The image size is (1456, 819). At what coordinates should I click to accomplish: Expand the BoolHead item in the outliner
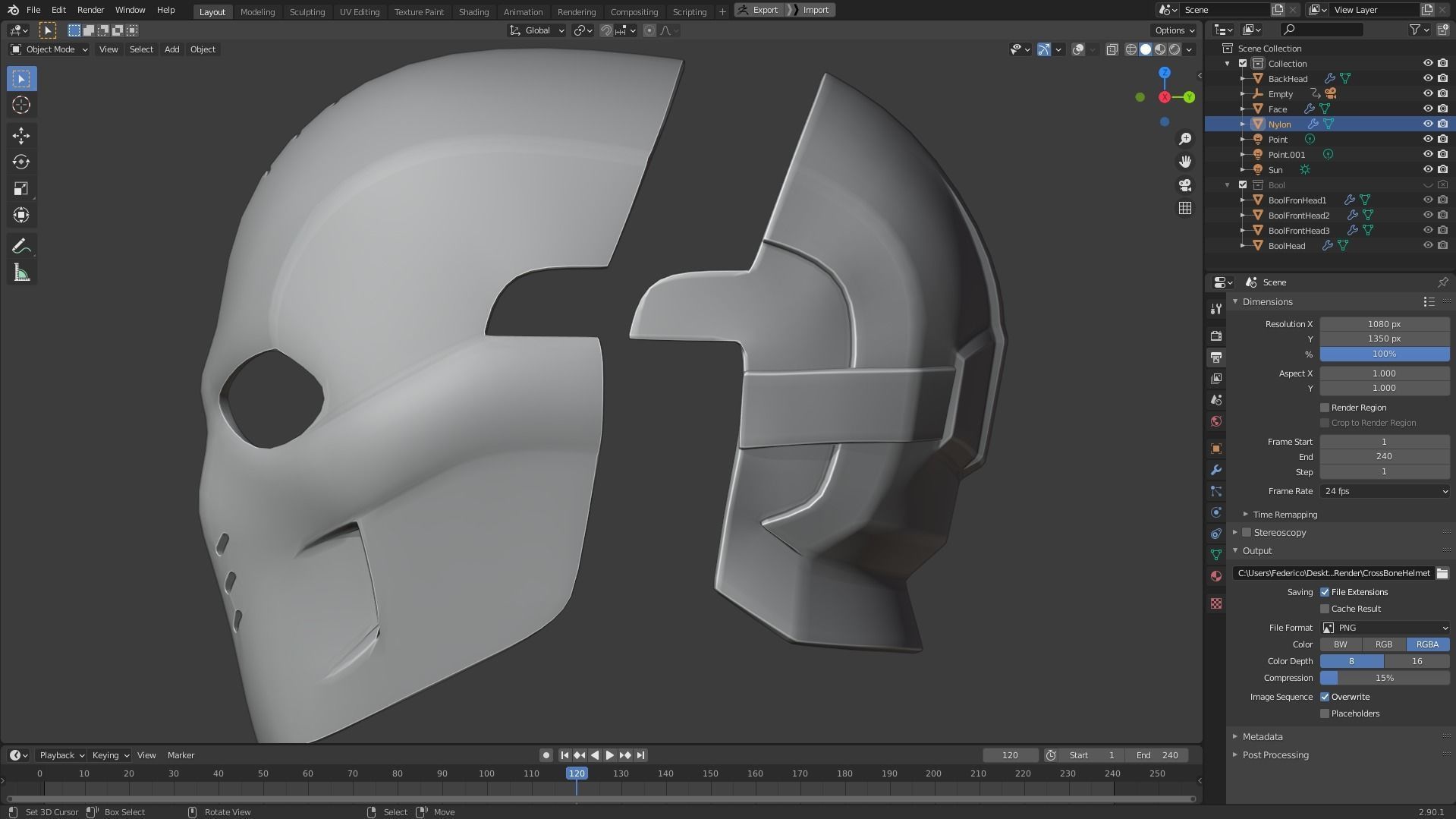[1242, 245]
